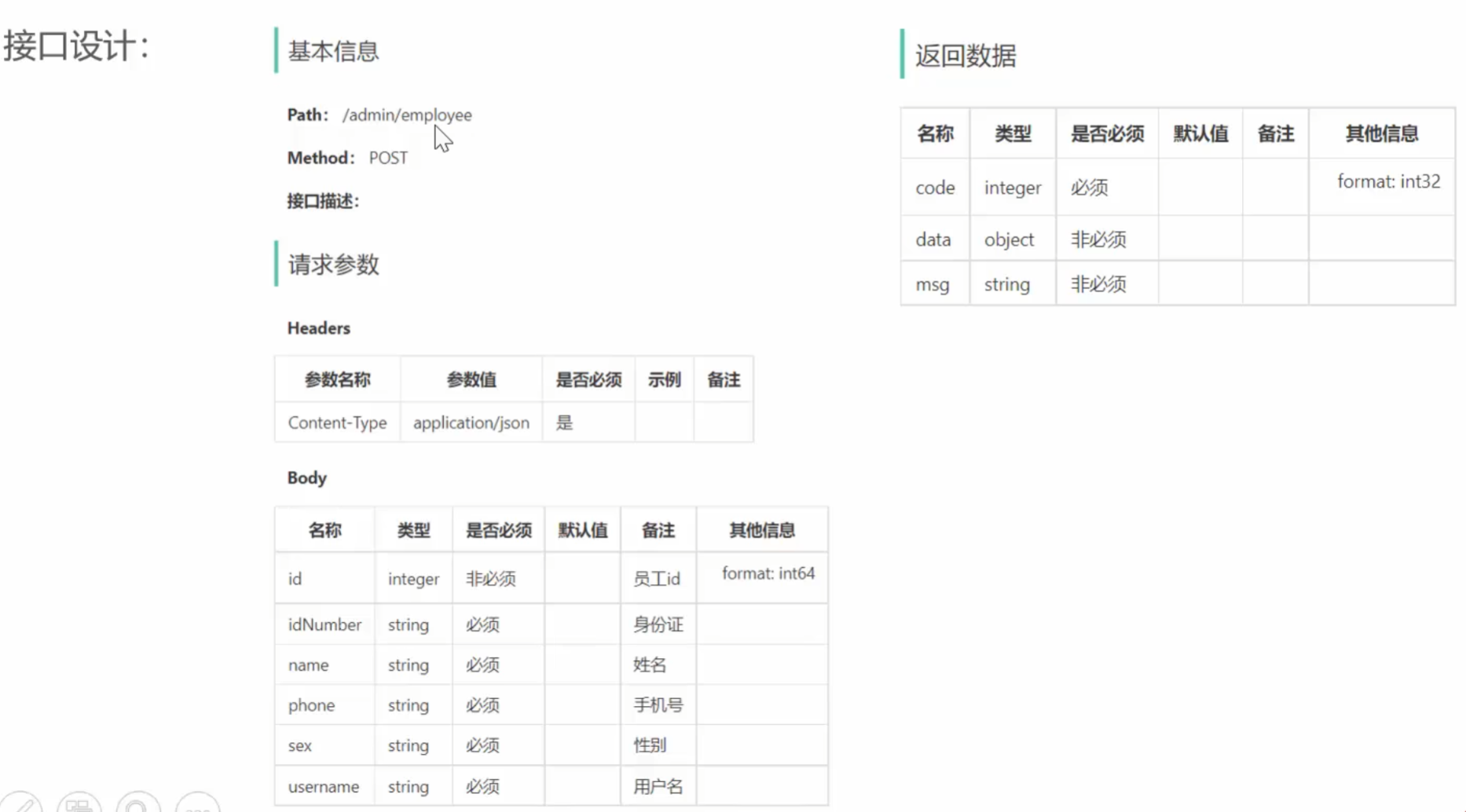Activate the zoom magnifier slideshow tool

[137, 804]
